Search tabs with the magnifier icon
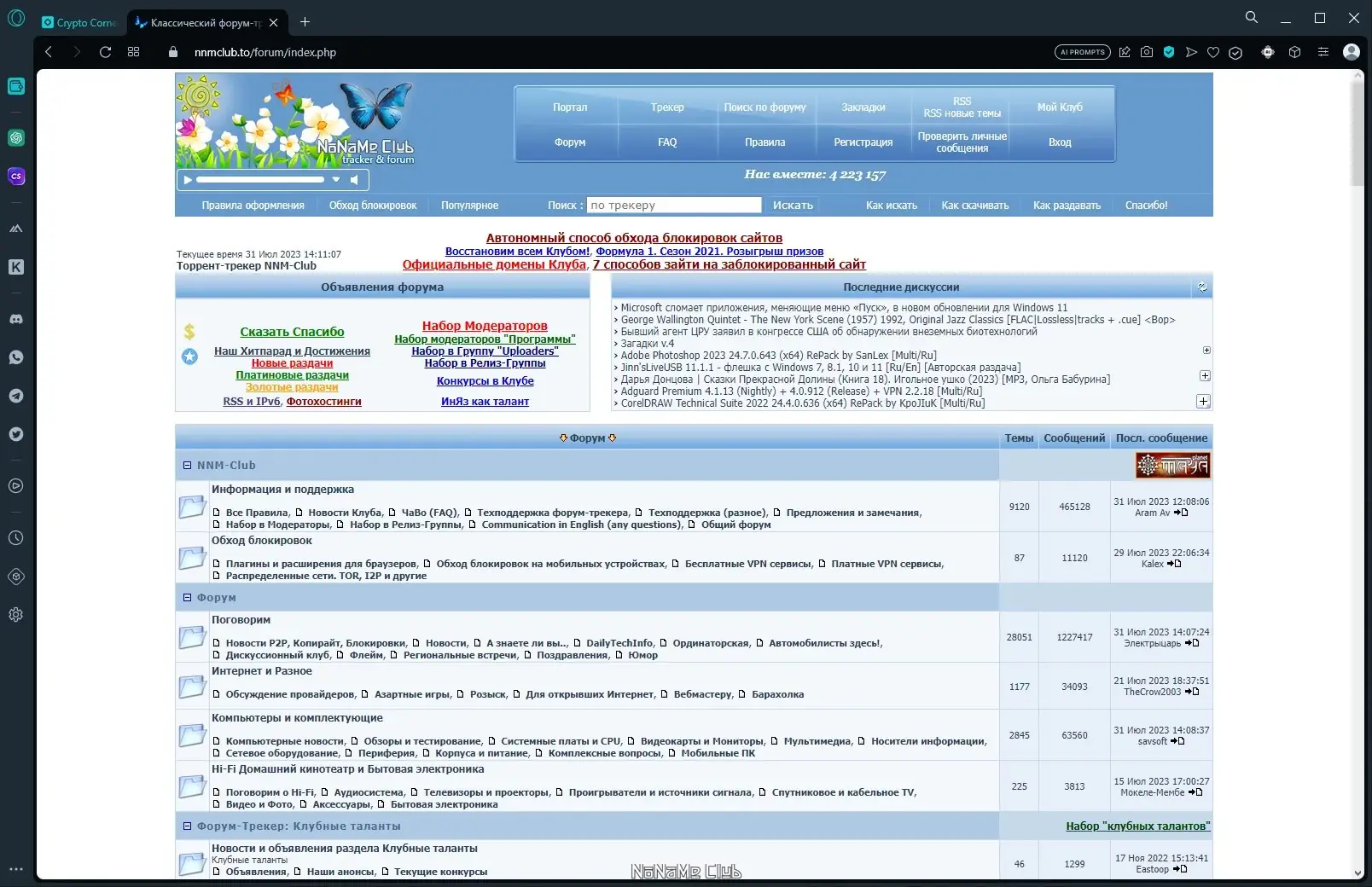The image size is (1372, 887). [x=1252, y=17]
